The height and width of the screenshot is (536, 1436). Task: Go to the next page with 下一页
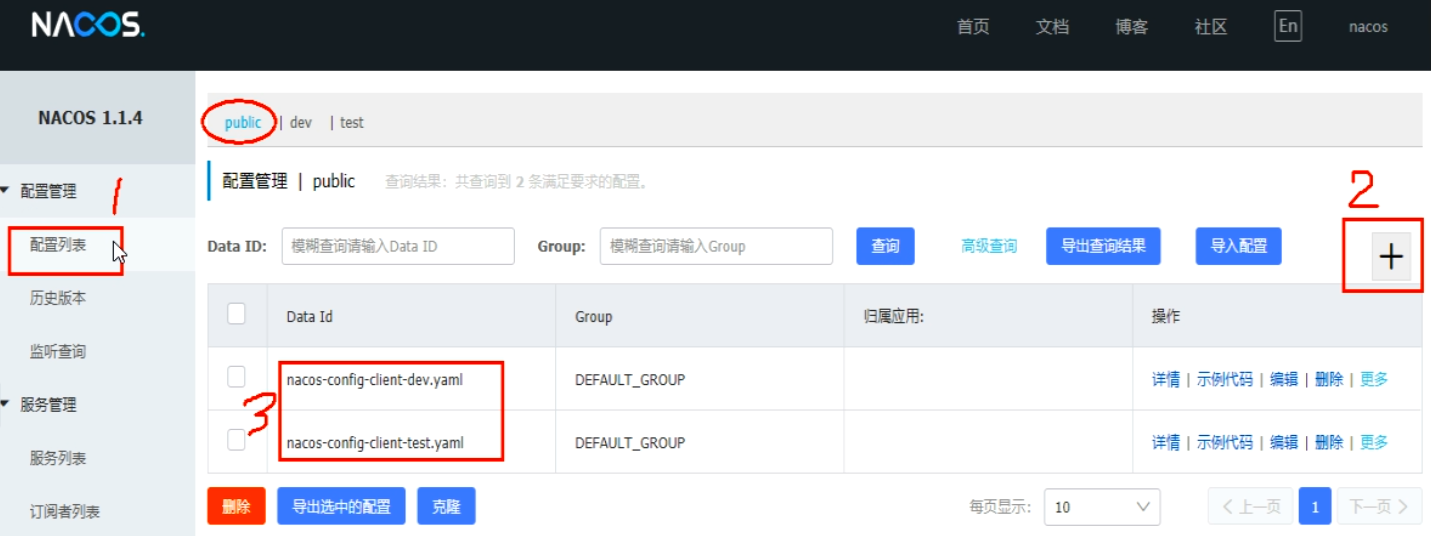tap(1379, 507)
